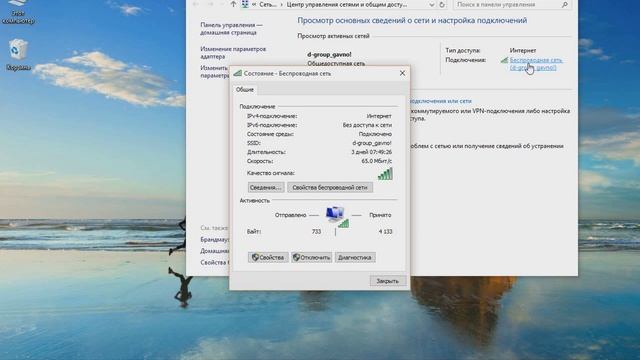This screenshot has height=360, width=640.
Task: Open Изменение параметров адаптера link
Action: pyautogui.click(x=233, y=53)
